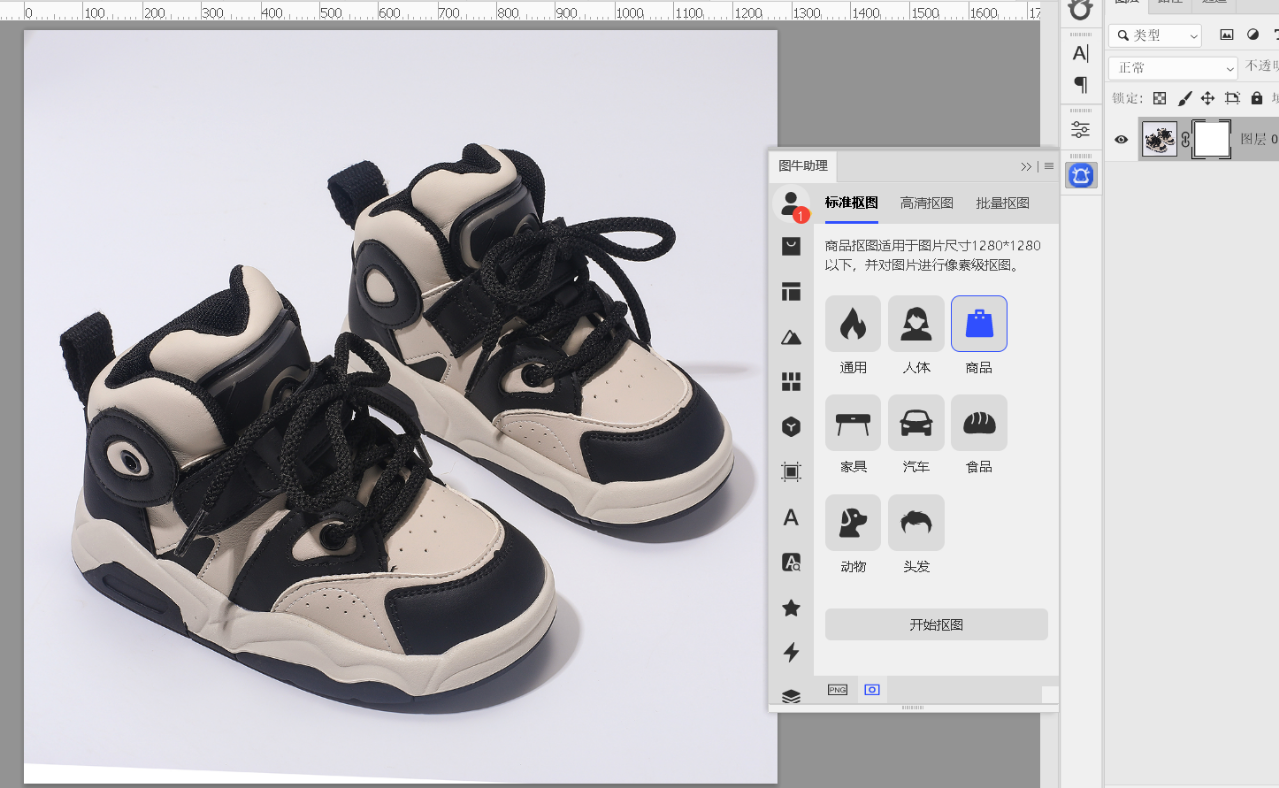Viewport: 1279px width, 788px height.
Task: Open the user account icon with notification badge
Action: pyautogui.click(x=792, y=204)
